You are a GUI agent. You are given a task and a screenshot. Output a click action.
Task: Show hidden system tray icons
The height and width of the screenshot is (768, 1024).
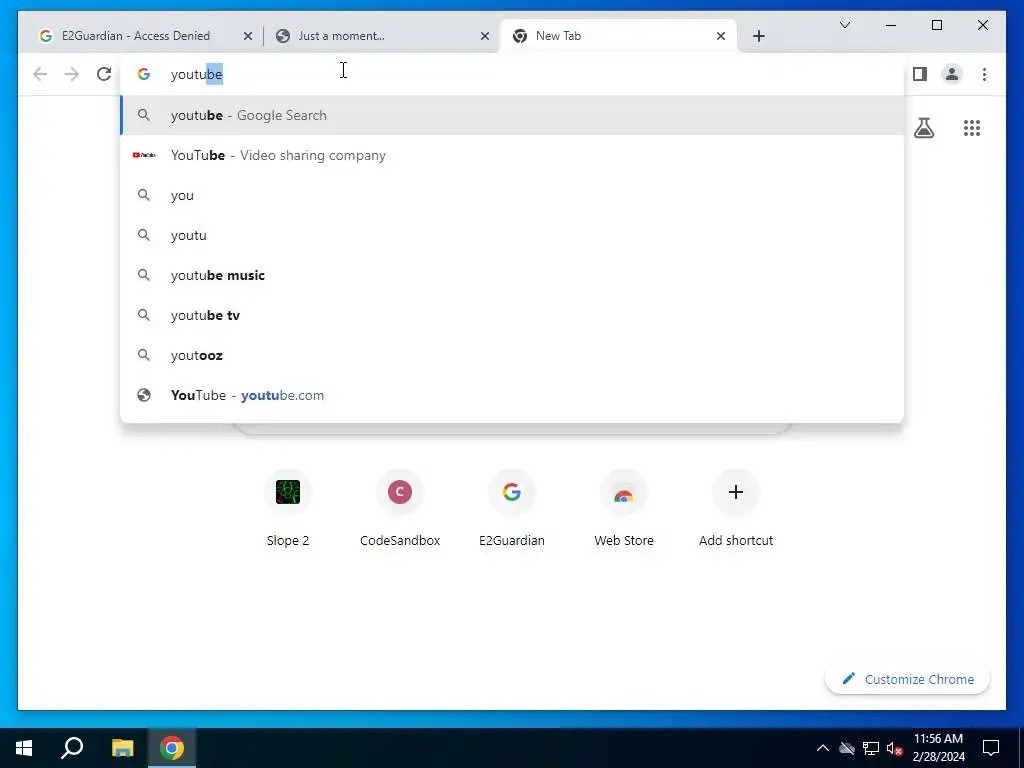[x=823, y=748]
